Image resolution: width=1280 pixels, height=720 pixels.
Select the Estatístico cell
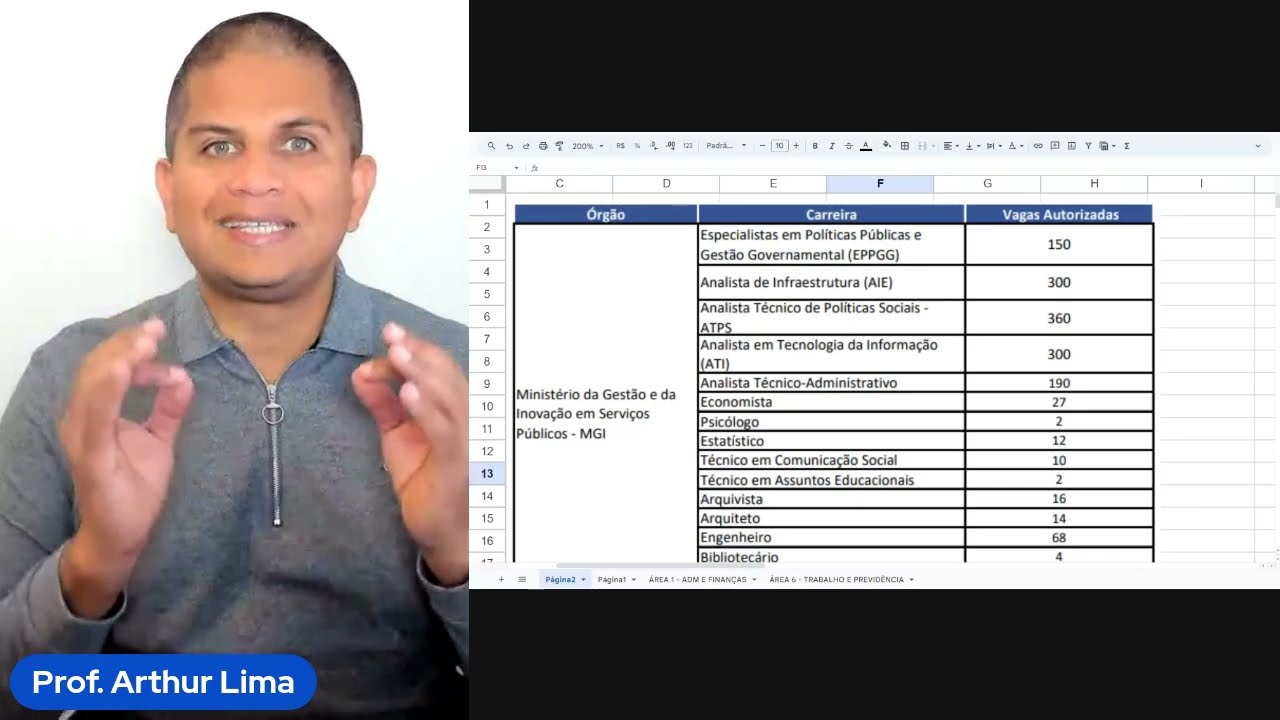point(831,441)
